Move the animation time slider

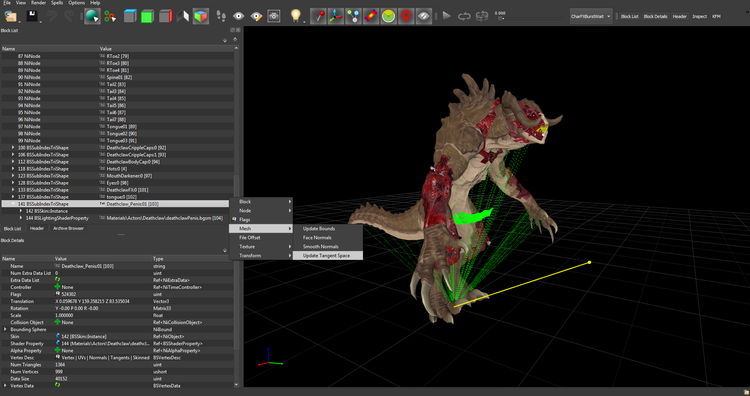pos(501,19)
